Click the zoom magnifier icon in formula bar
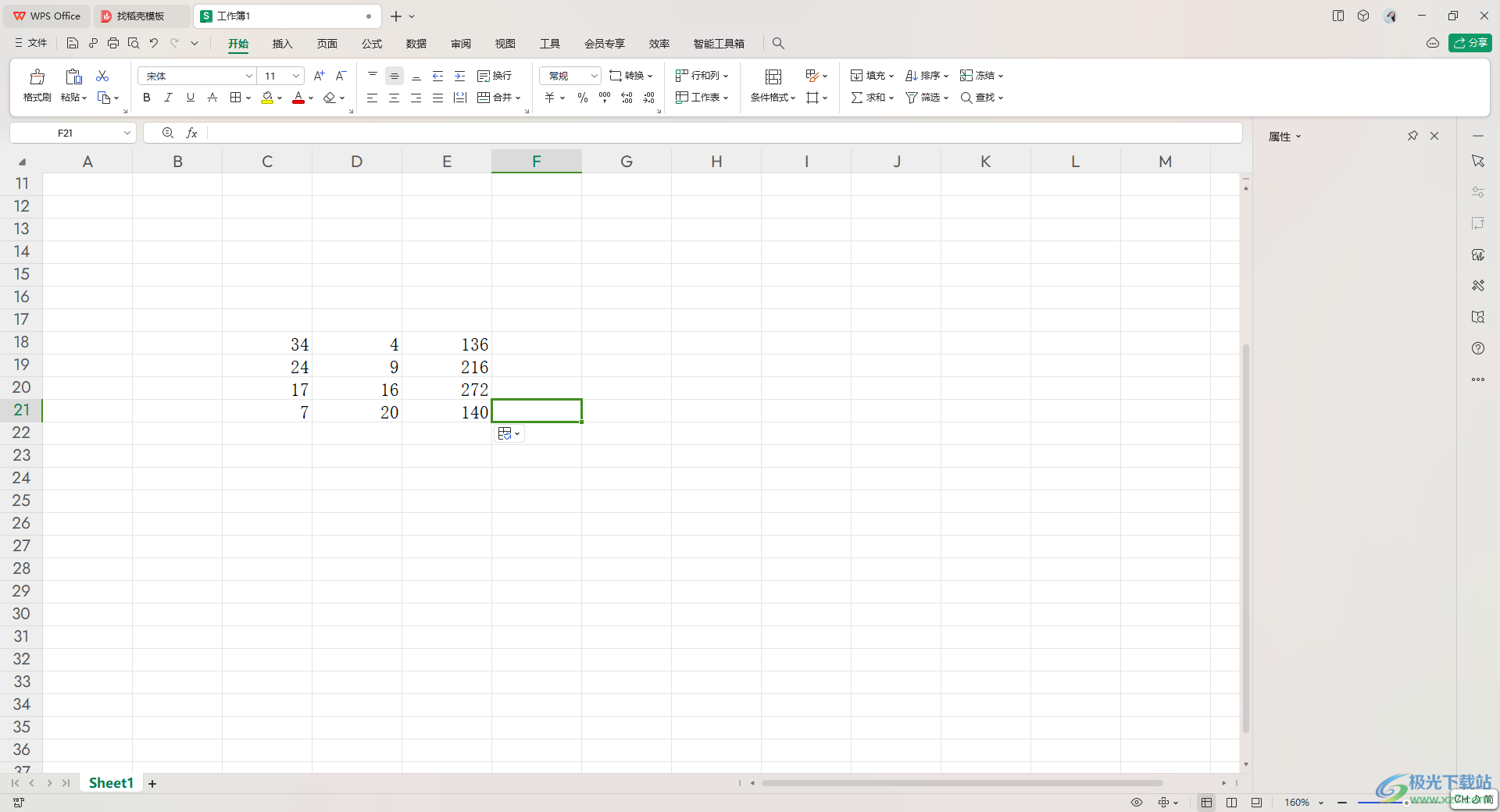Image resolution: width=1500 pixels, height=812 pixels. point(168,133)
